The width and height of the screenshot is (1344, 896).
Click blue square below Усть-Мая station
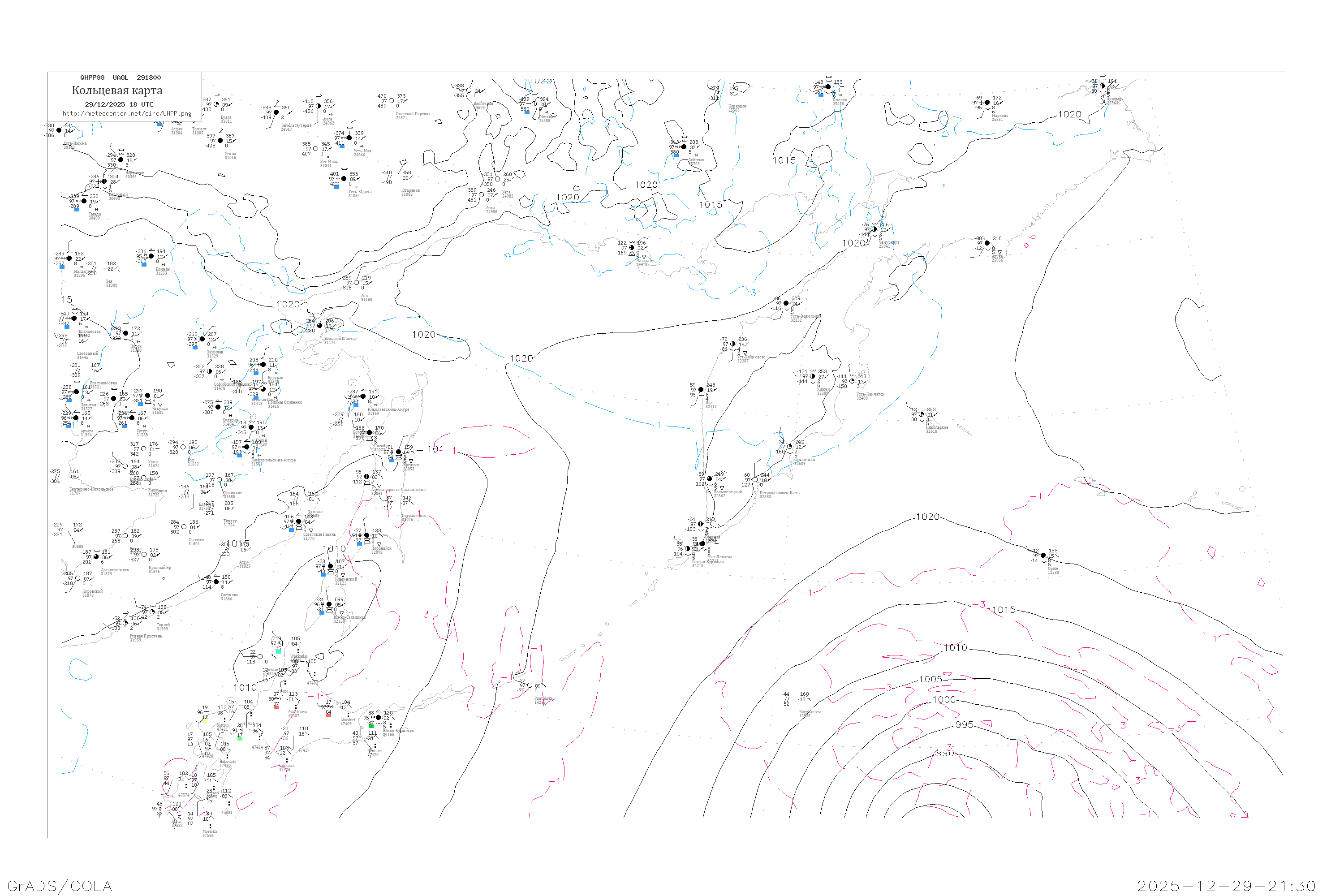coord(342,146)
